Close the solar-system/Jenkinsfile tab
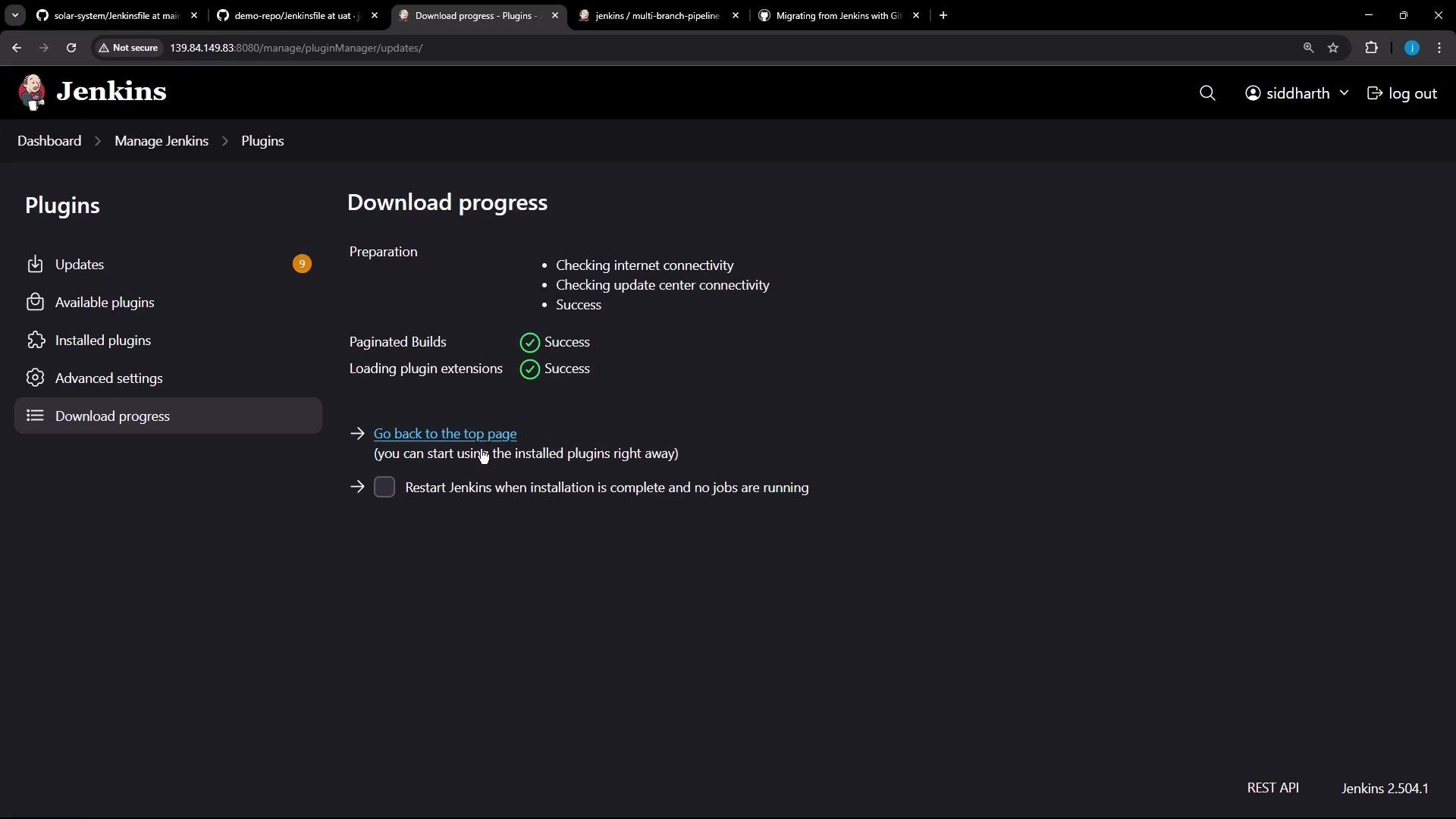Screen dimensions: 1456x819 194,15
